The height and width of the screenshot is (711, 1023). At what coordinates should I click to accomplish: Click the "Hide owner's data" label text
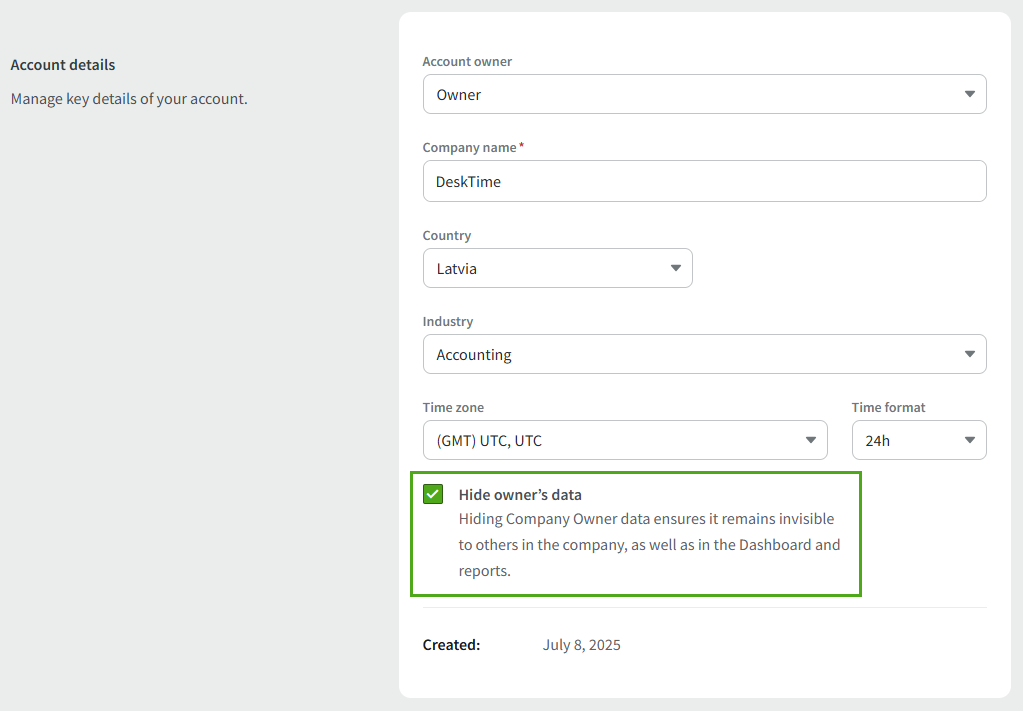[x=520, y=495]
